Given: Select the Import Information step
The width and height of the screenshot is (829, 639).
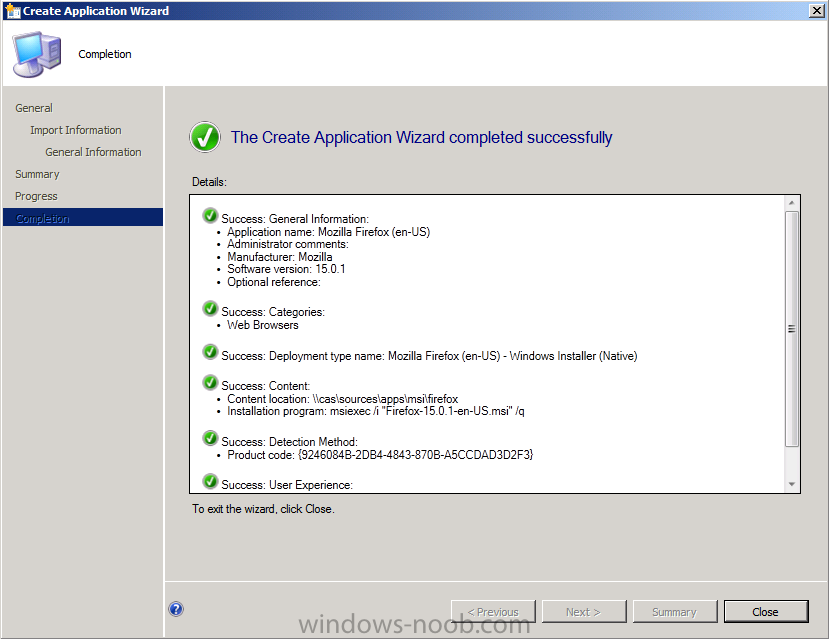Looking at the screenshot, I should click(x=76, y=130).
